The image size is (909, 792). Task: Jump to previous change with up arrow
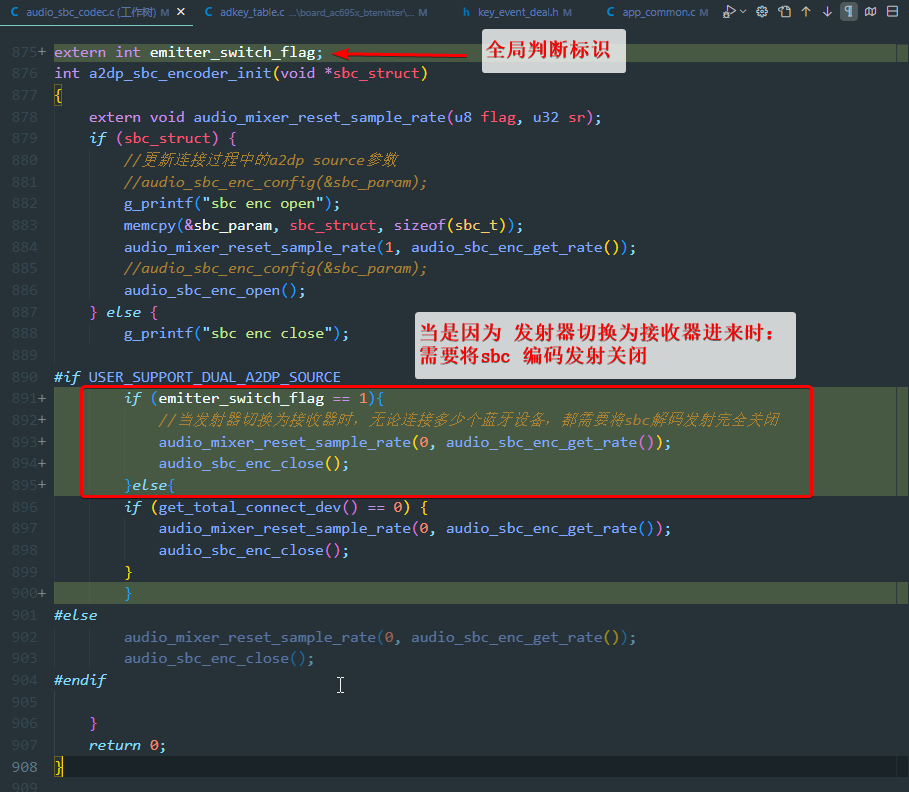pos(806,12)
